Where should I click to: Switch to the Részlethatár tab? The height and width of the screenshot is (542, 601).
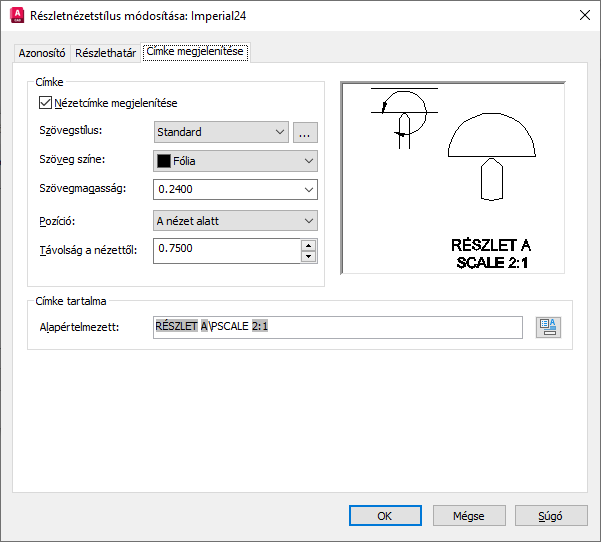point(105,53)
